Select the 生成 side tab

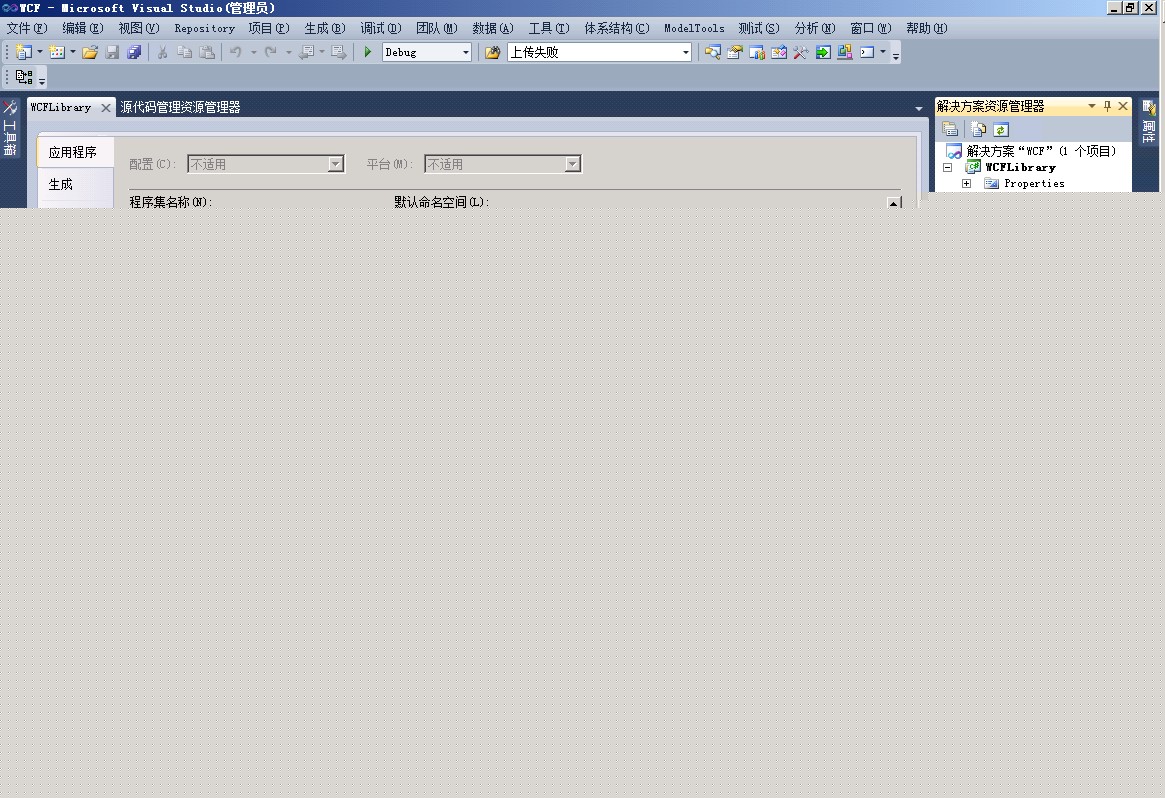click(74, 184)
